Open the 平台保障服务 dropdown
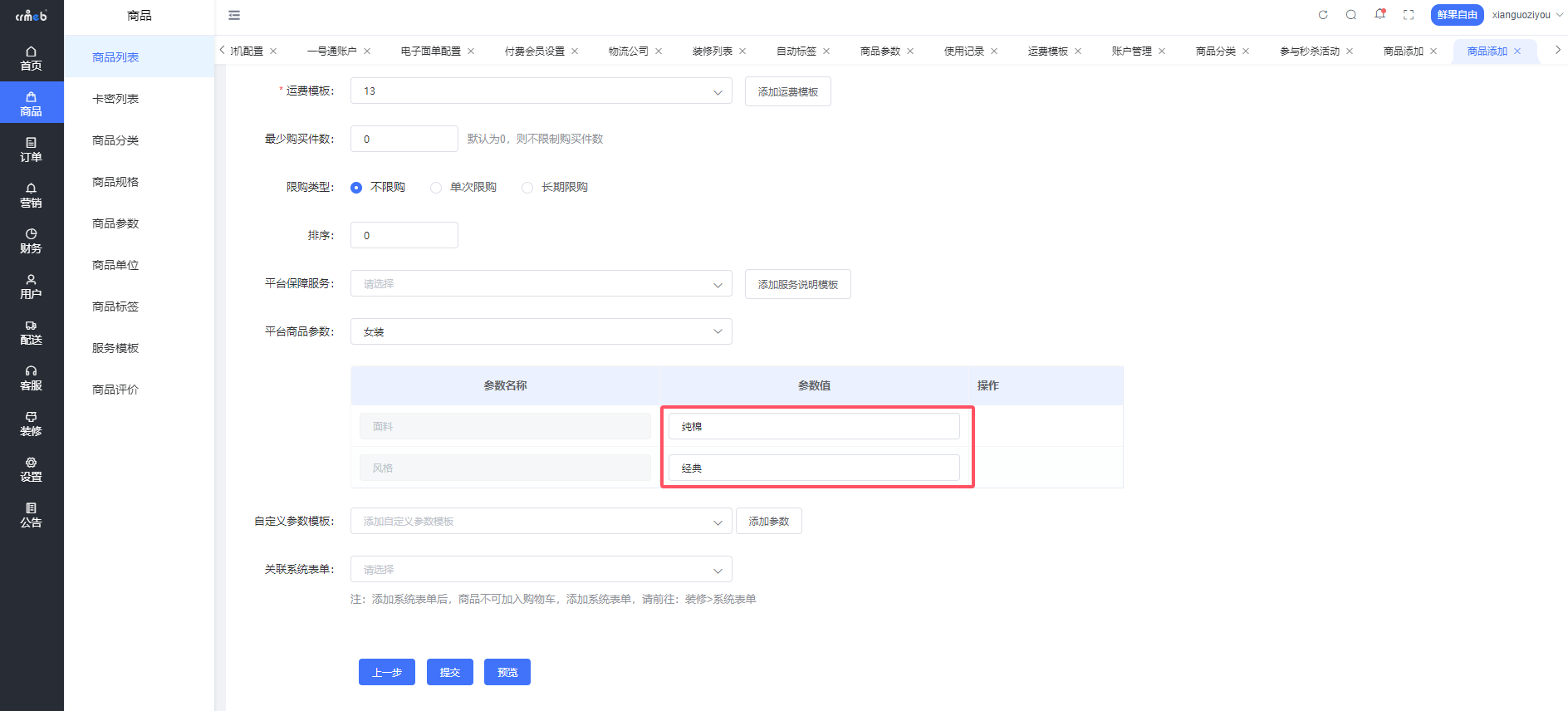 [541, 284]
